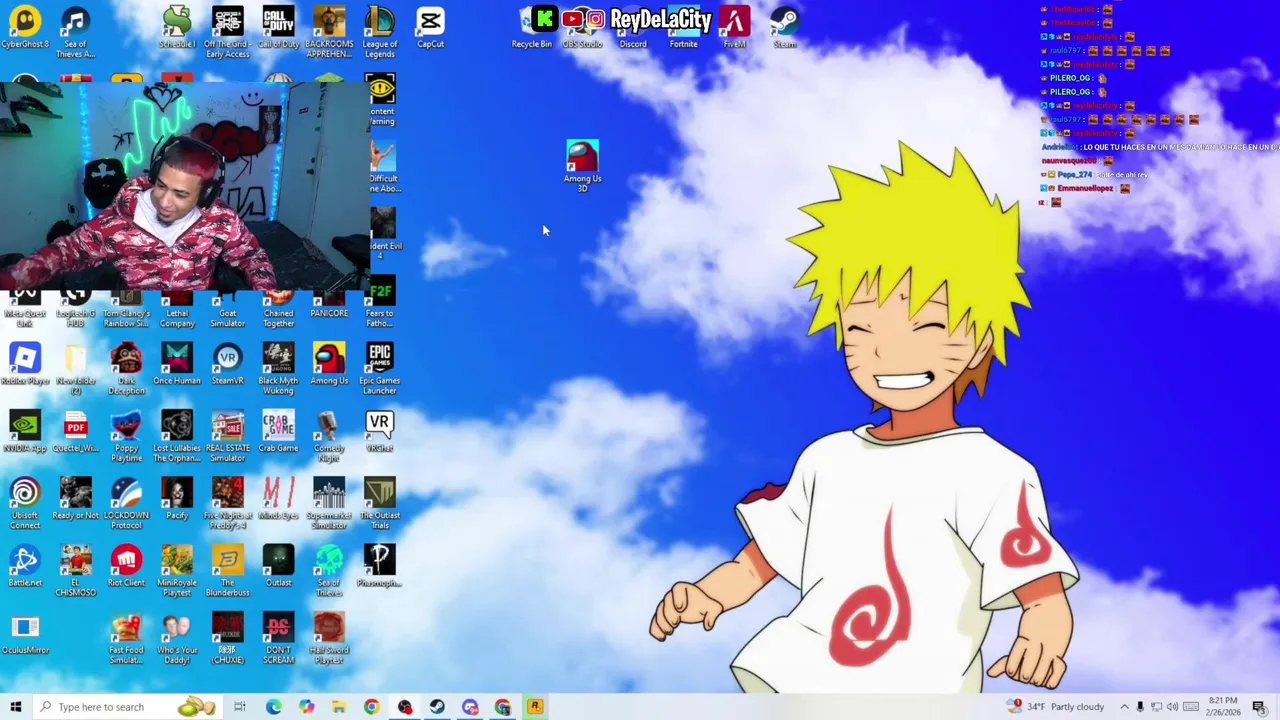Select the Battle.net icon
Screen dimensions: 1280x720
(x=25, y=566)
